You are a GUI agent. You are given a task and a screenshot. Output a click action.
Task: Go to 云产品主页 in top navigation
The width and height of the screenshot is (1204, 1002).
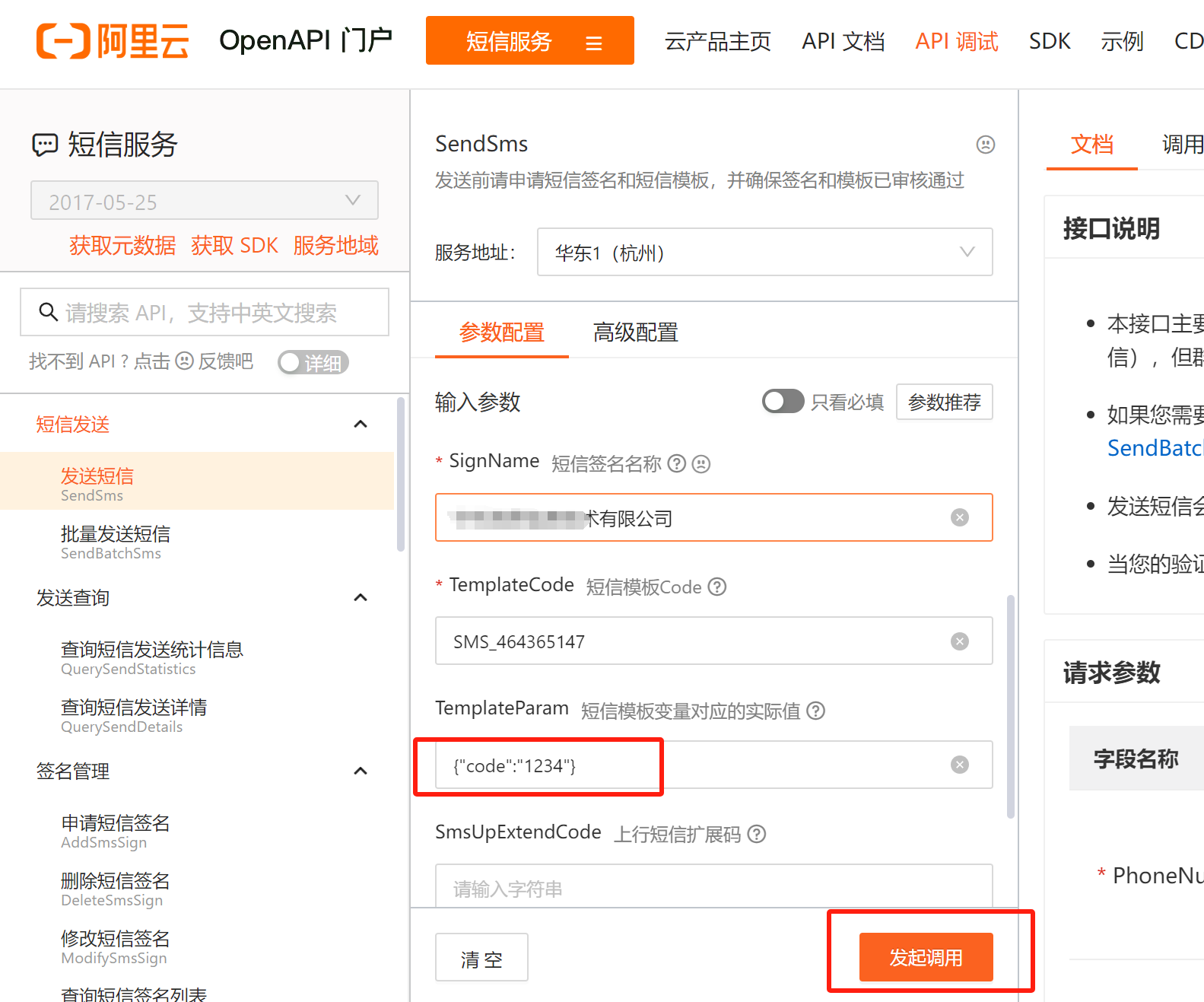717,41
